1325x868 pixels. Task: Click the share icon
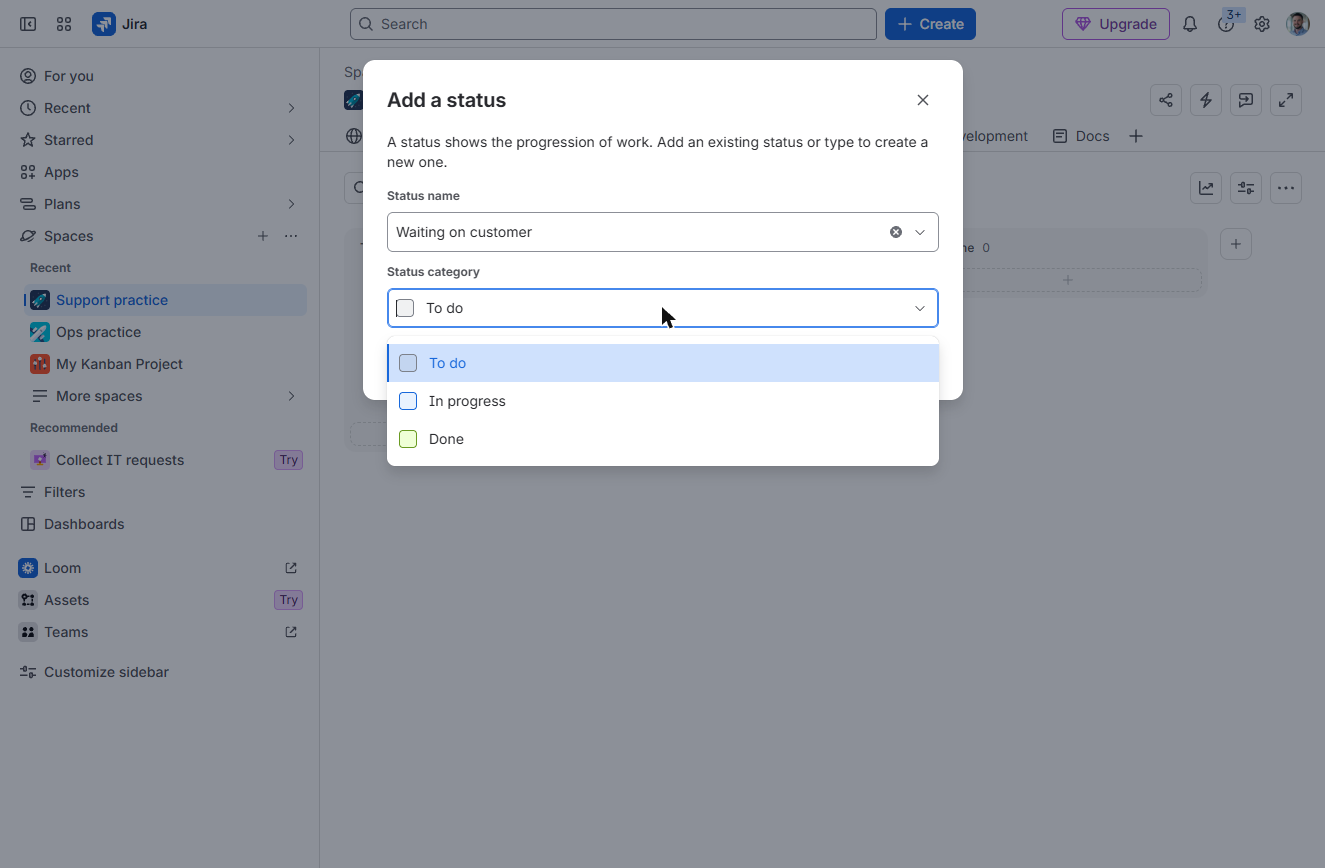click(x=1166, y=100)
